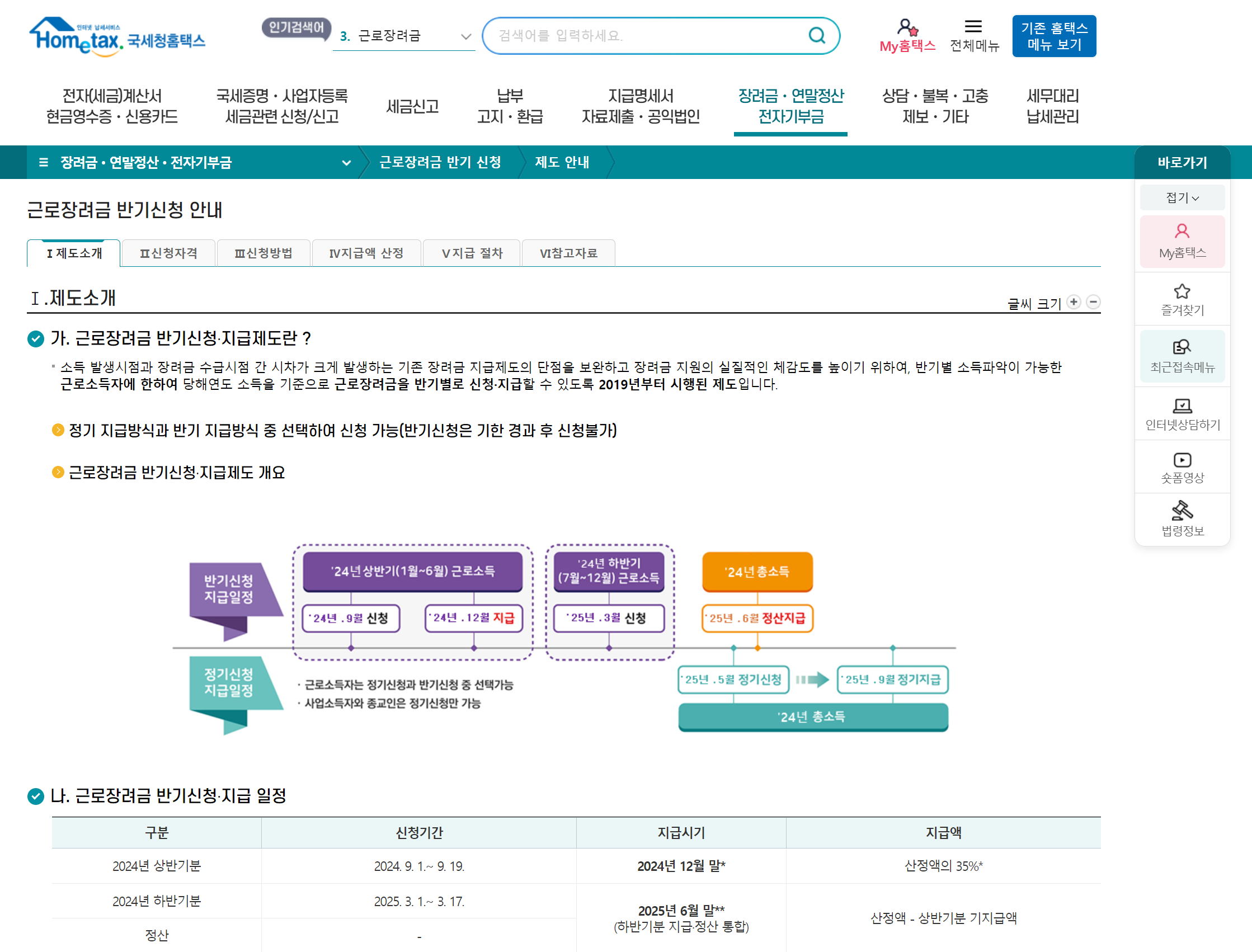
Task: Open the 전체메뉴 hamburger menu
Action: coord(974,35)
